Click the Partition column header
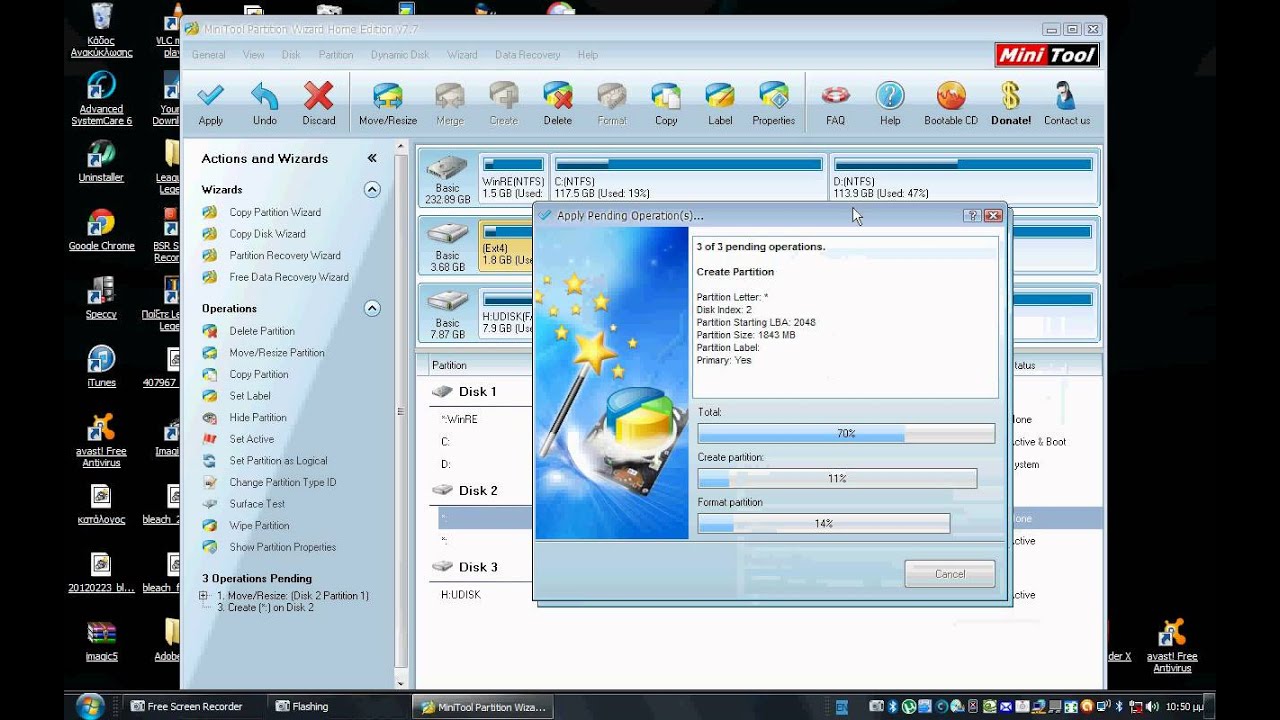Image resolution: width=1280 pixels, height=720 pixels. 450,365
